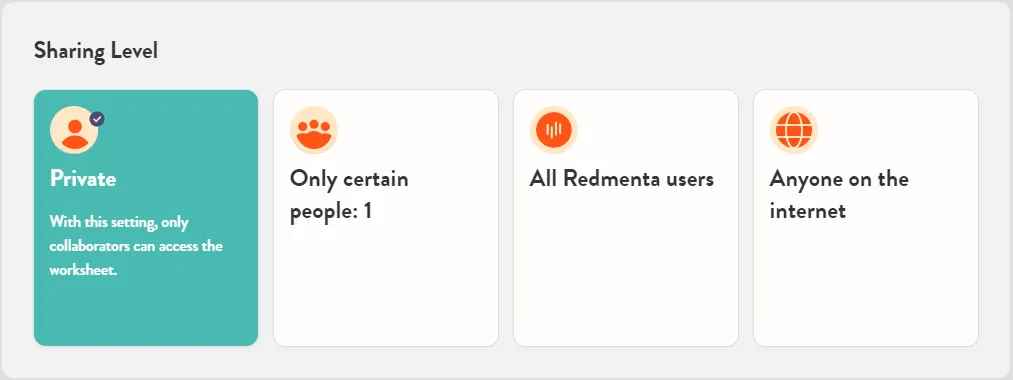Click the group of people icon
Image resolution: width=1013 pixels, height=380 pixels.
[314, 130]
